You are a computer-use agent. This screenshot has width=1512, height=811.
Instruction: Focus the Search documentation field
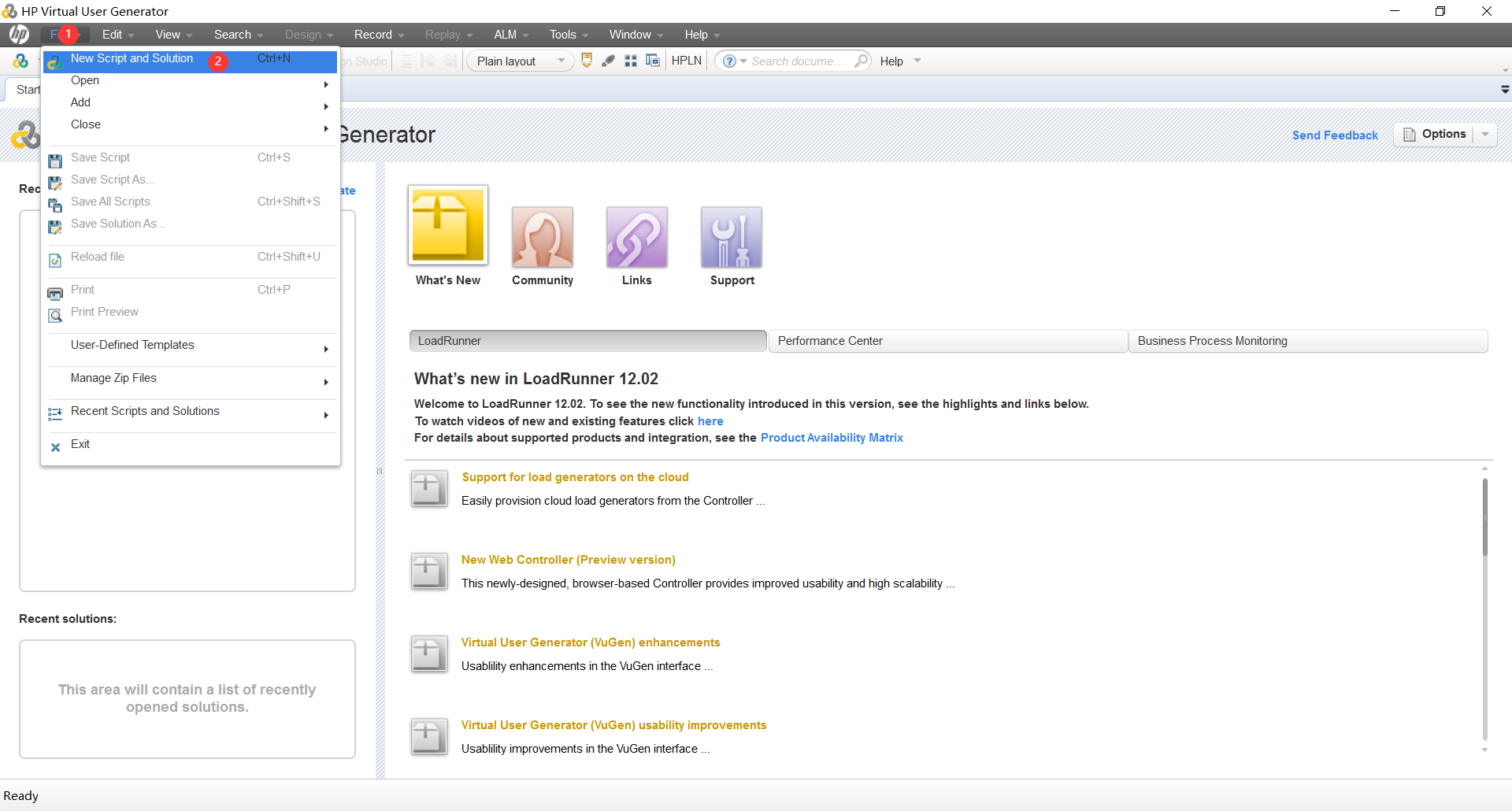[x=798, y=61]
